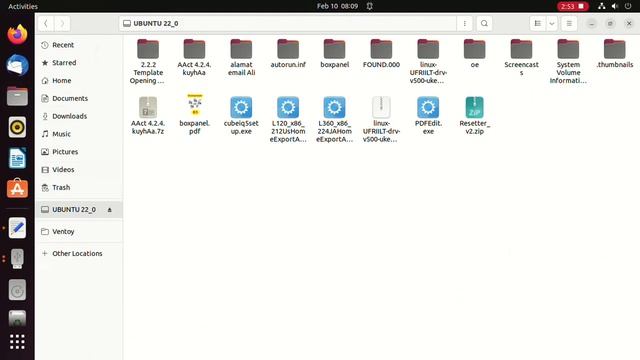
Task: Open the '2.2.2 Template Opening' folder
Action: click(148, 61)
